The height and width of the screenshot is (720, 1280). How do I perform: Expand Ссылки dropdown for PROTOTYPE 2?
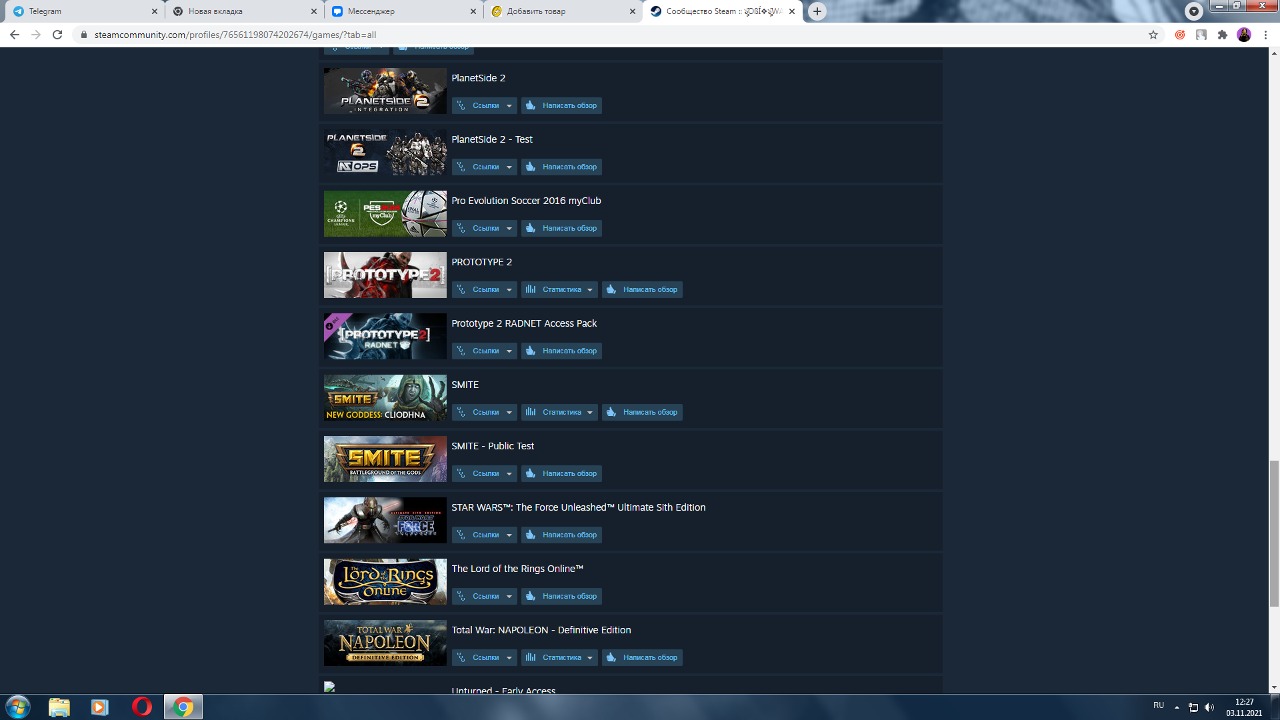[484, 289]
